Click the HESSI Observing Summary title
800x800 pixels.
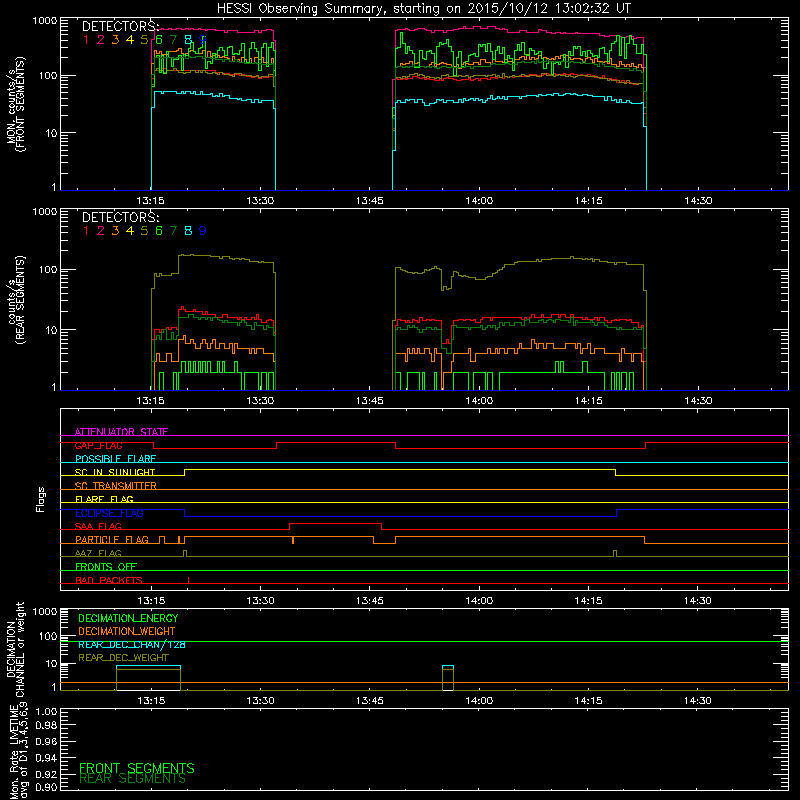[x=423, y=9]
